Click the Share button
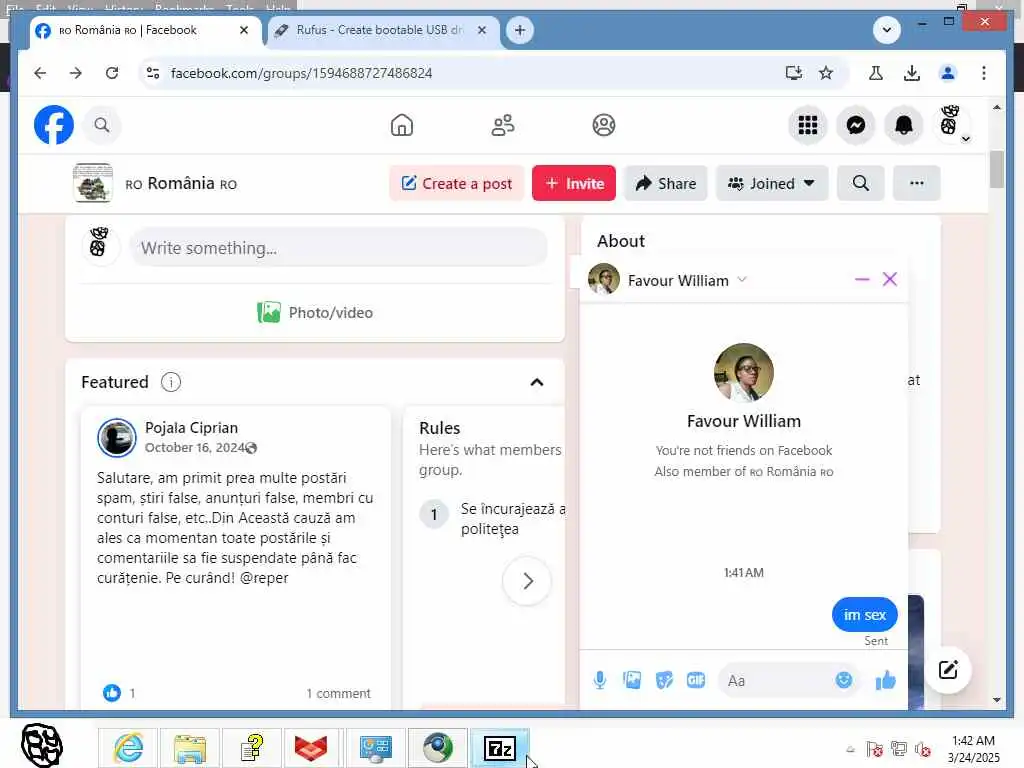Screen dimensions: 1024x768 coord(665,184)
